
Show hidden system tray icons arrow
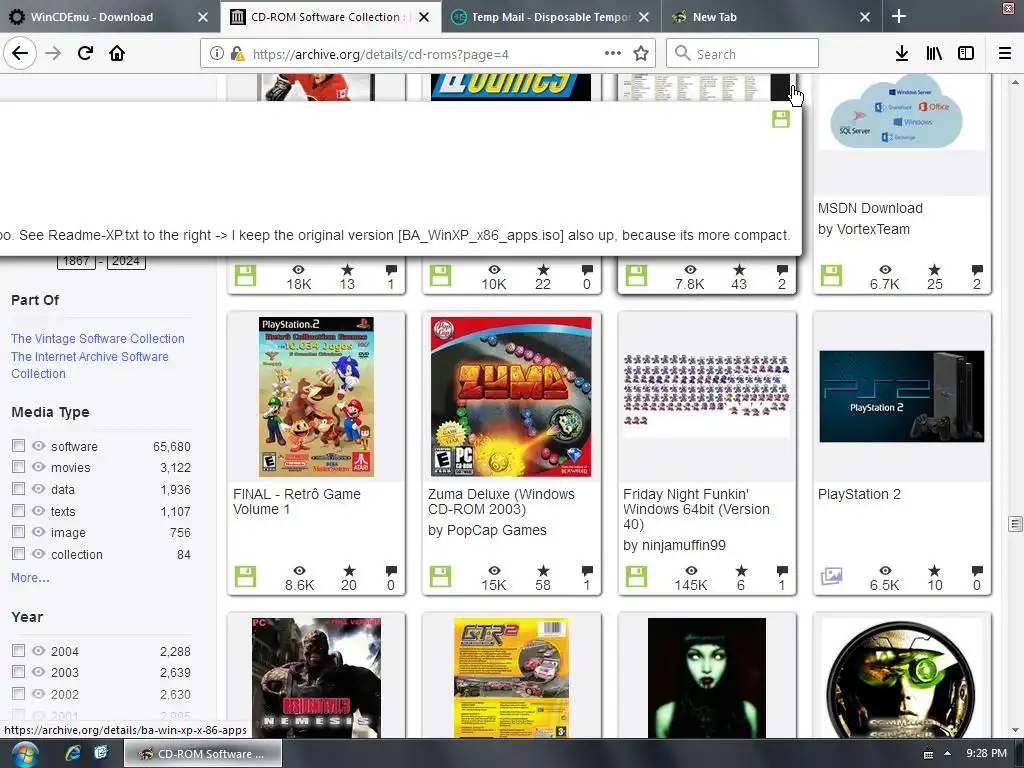[948, 753]
